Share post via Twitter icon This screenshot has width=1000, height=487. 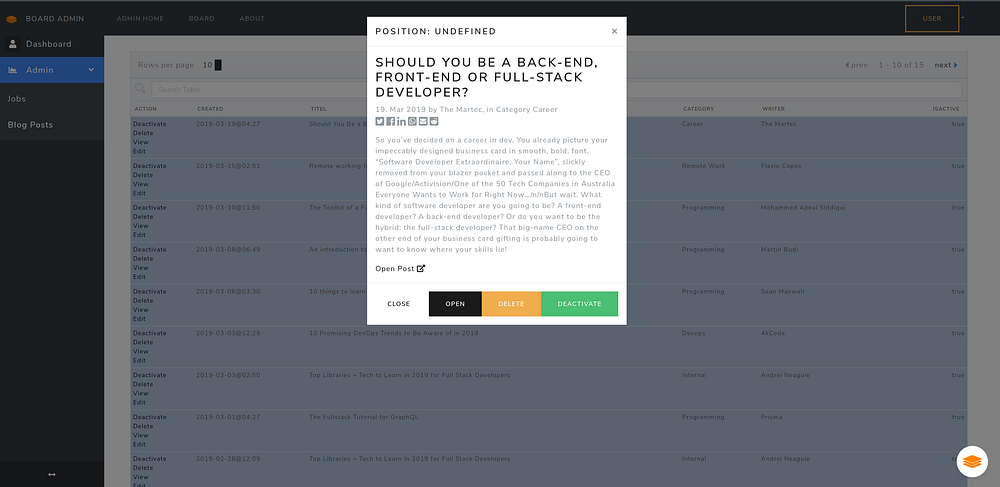[x=379, y=121]
